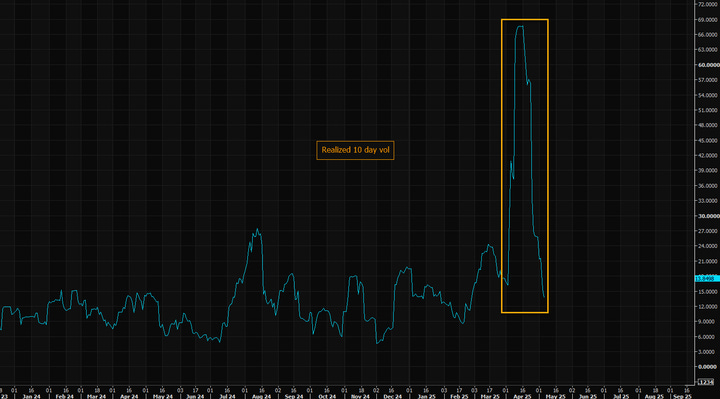Click the Nov 24 month label

click(x=360, y=396)
